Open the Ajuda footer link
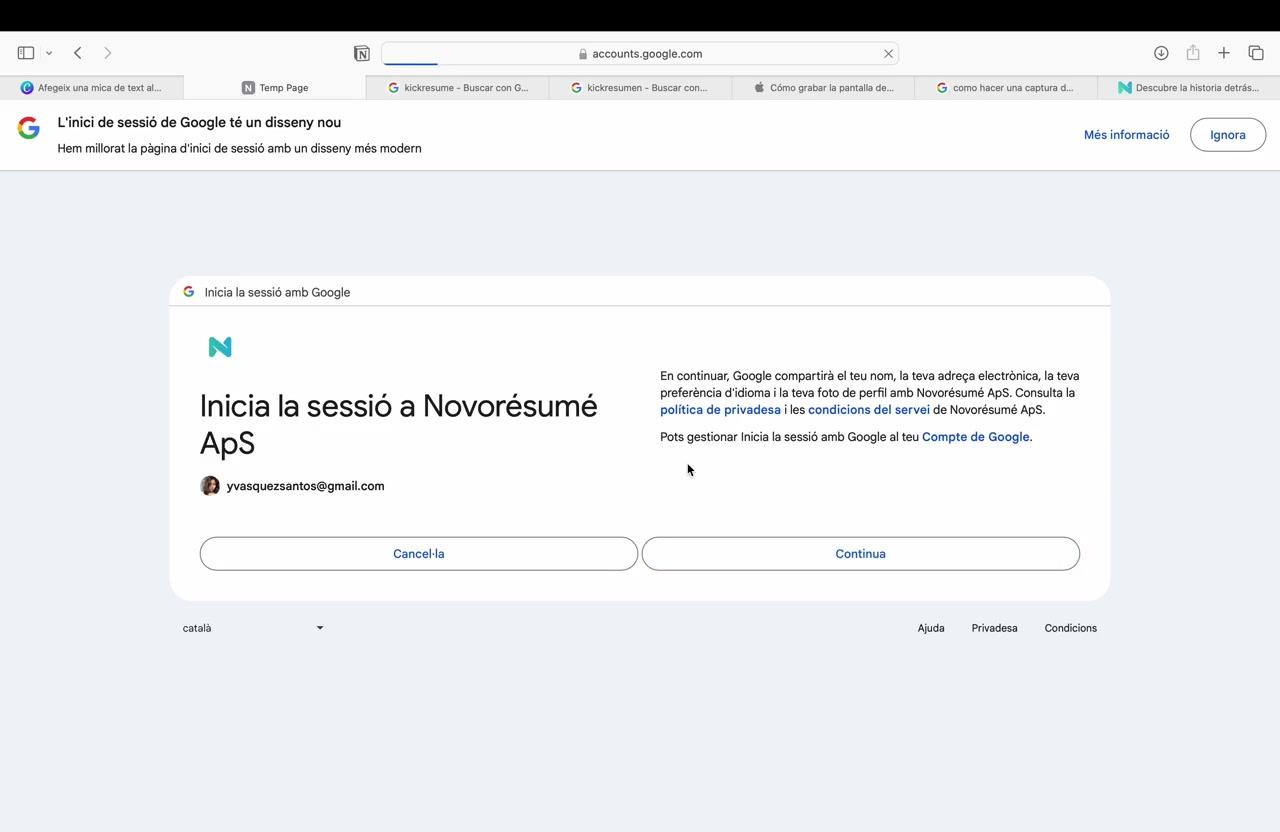 [x=931, y=628]
